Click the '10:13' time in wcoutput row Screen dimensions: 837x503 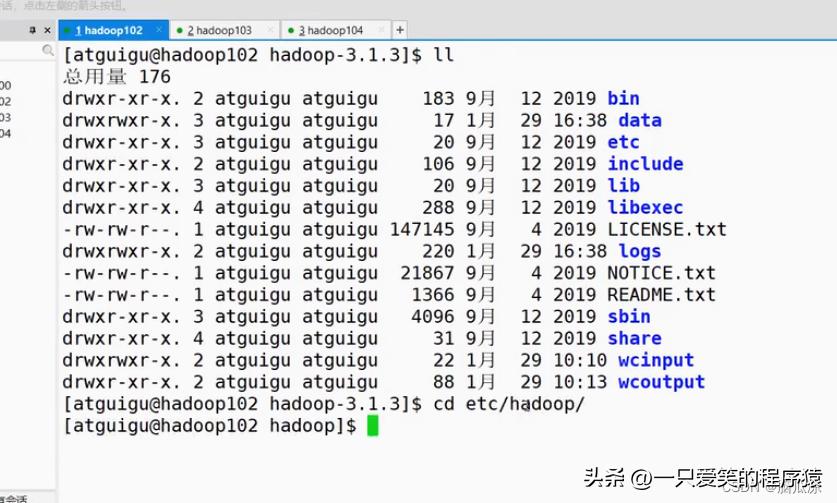tap(580, 382)
